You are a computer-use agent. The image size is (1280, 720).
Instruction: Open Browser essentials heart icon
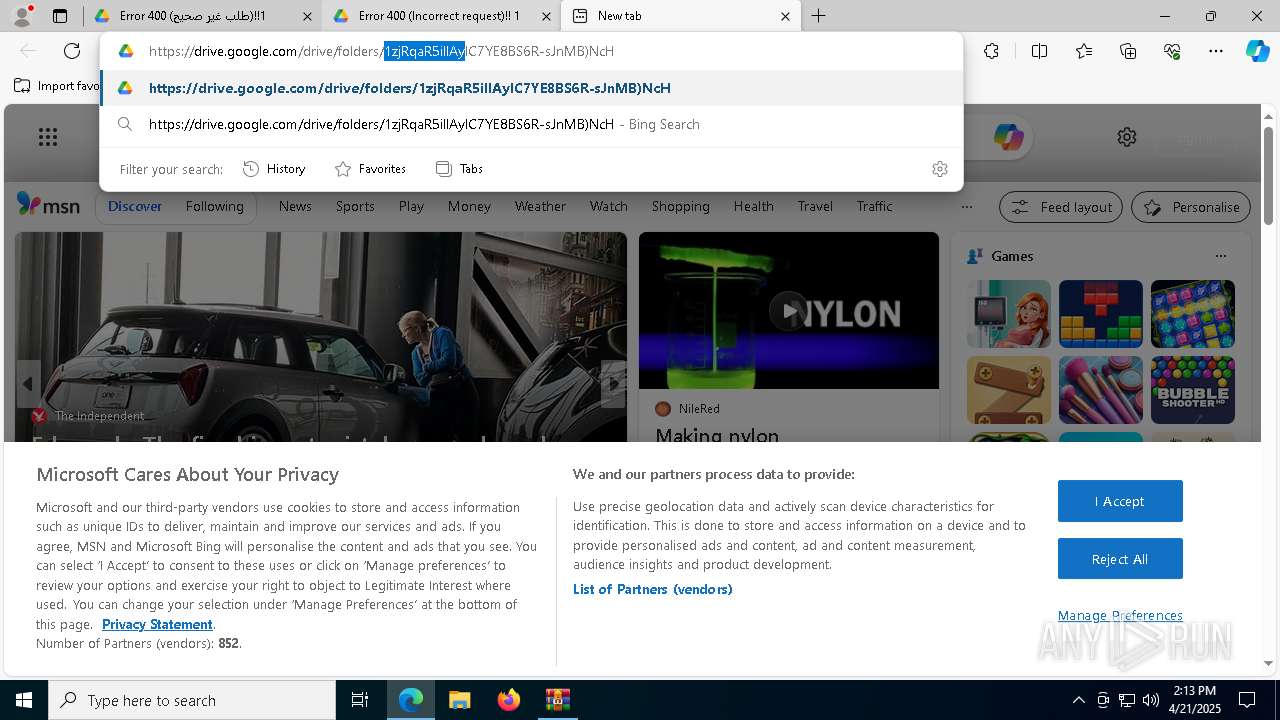1172,51
